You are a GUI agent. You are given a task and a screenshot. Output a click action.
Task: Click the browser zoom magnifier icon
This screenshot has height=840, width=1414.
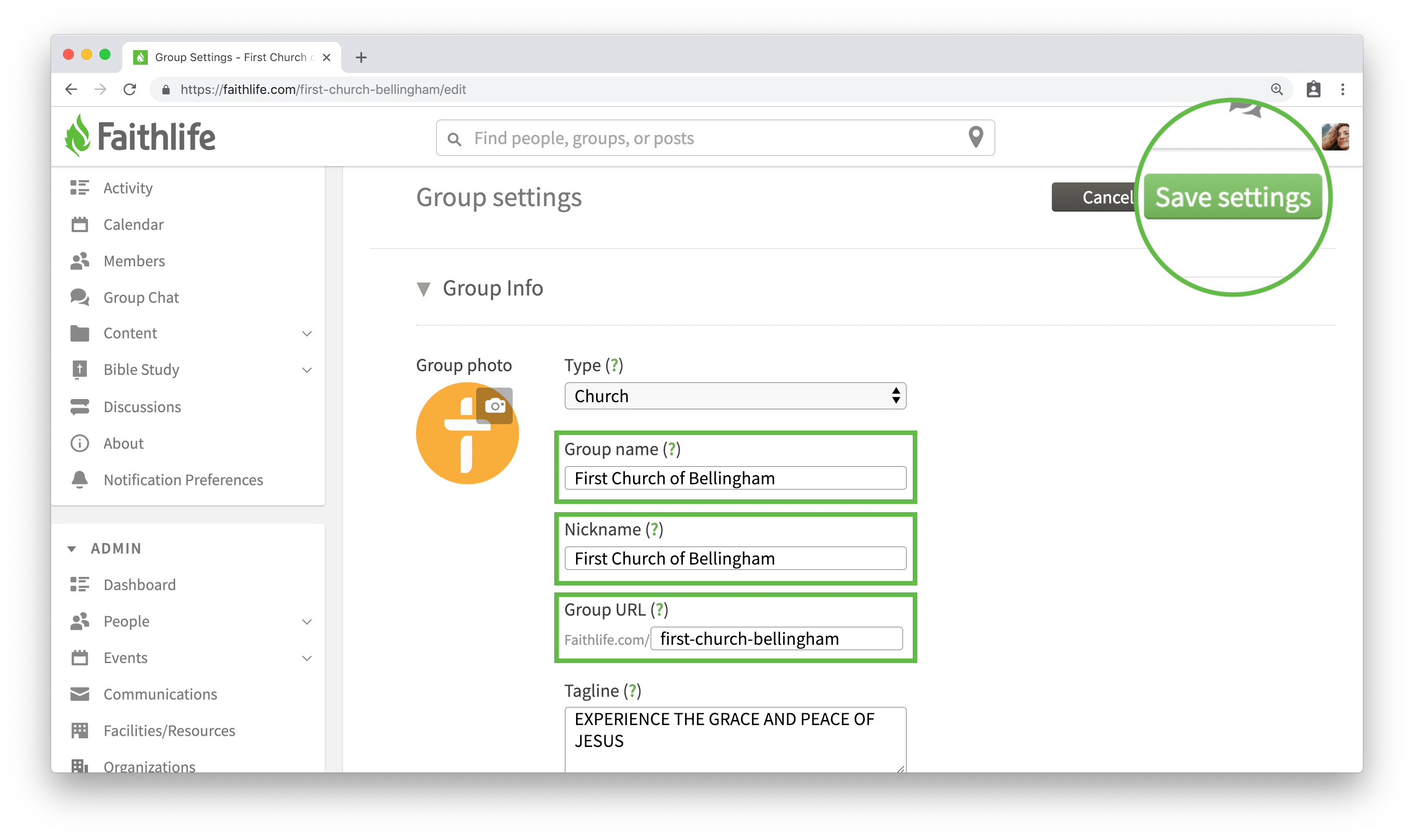pyautogui.click(x=1276, y=89)
